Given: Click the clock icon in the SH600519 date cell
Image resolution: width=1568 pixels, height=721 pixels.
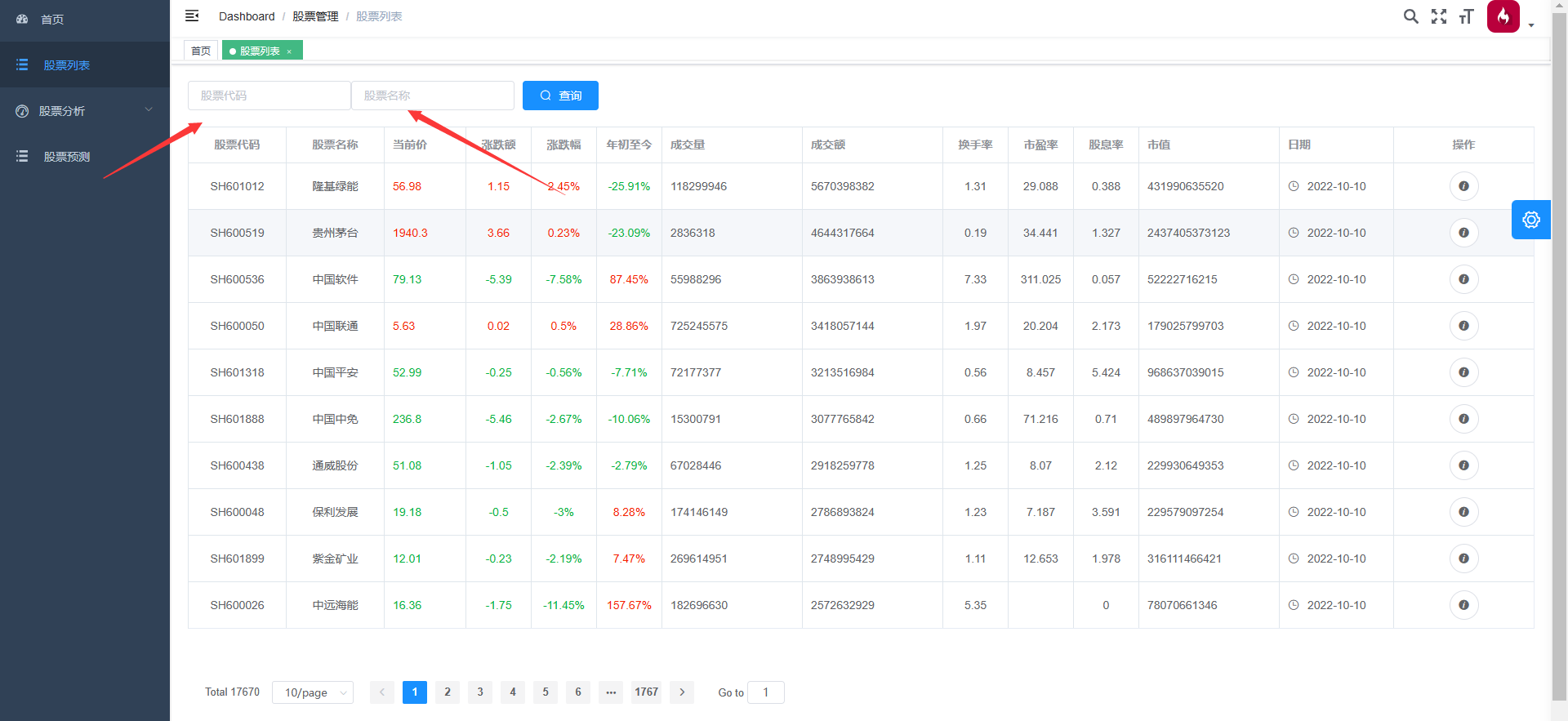Looking at the screenshot, I should (x=1294, y=233).
